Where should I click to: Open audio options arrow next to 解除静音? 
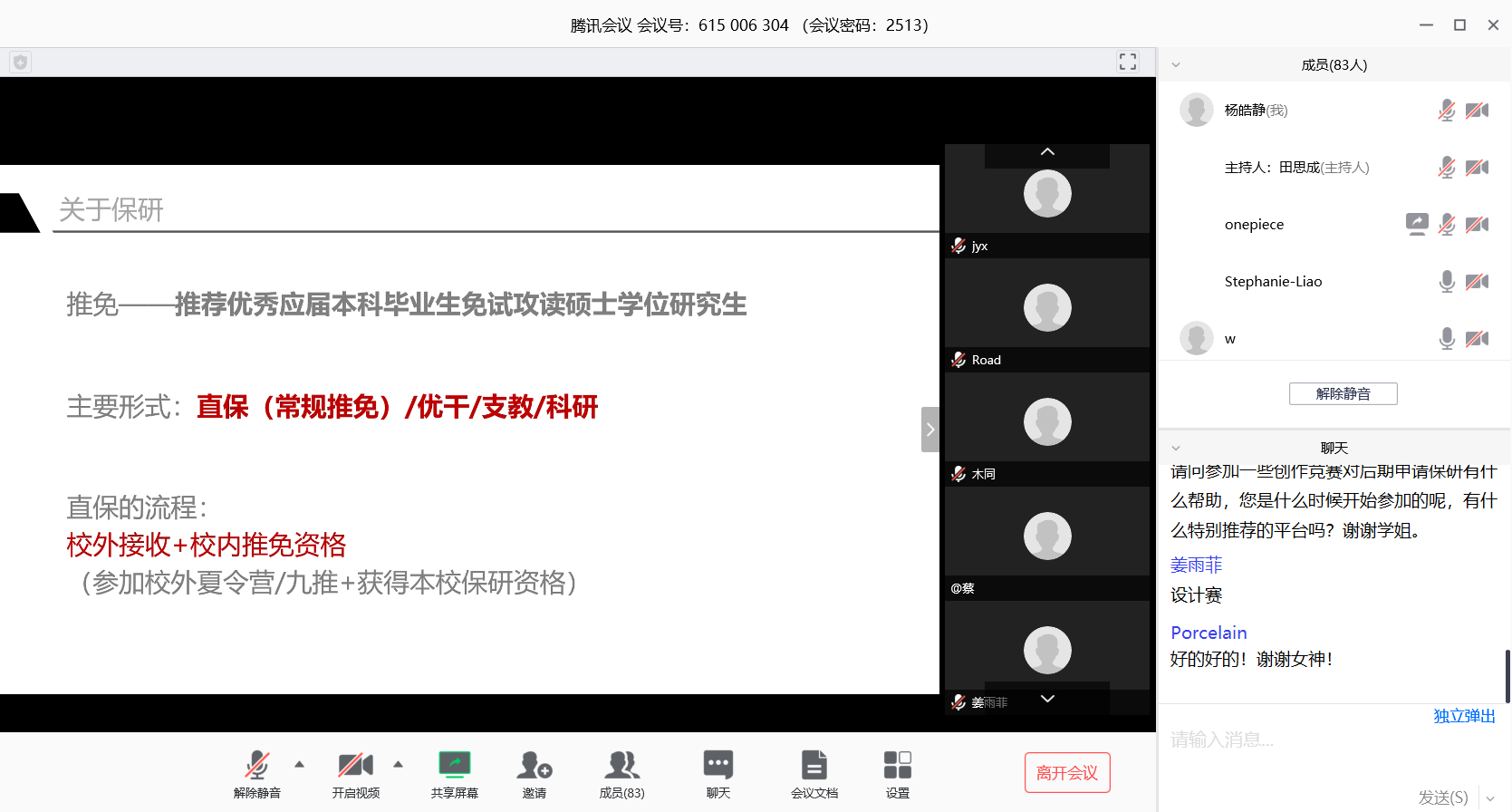coord(300,764)
